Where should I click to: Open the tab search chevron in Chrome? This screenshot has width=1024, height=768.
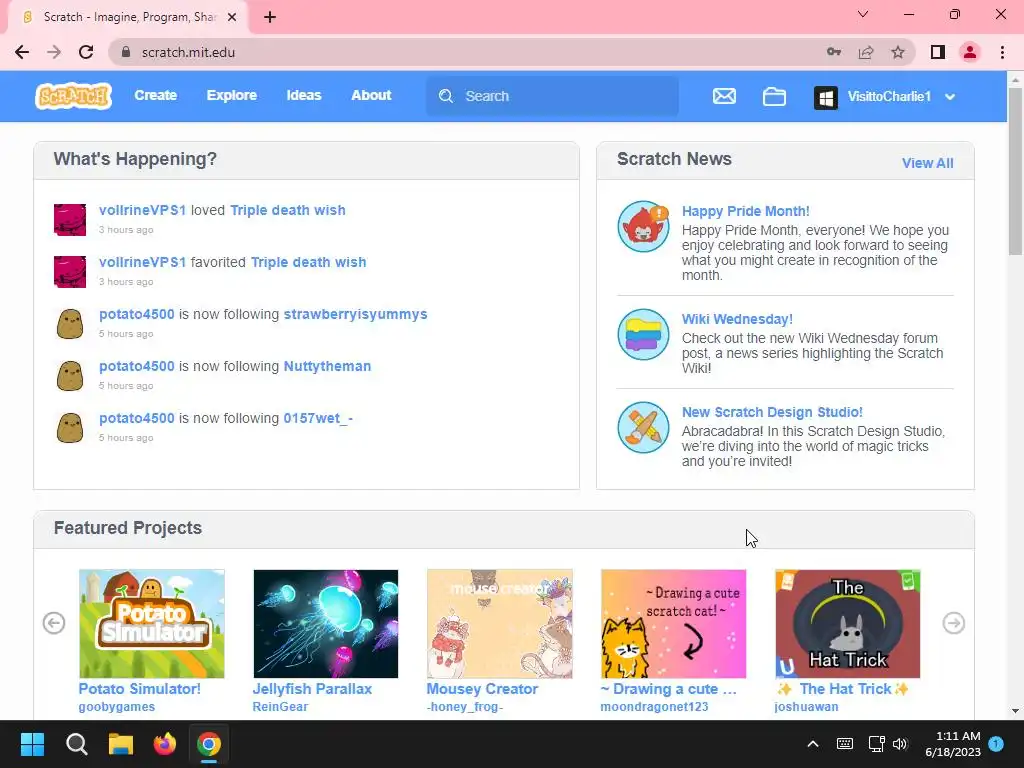[863, 14]
